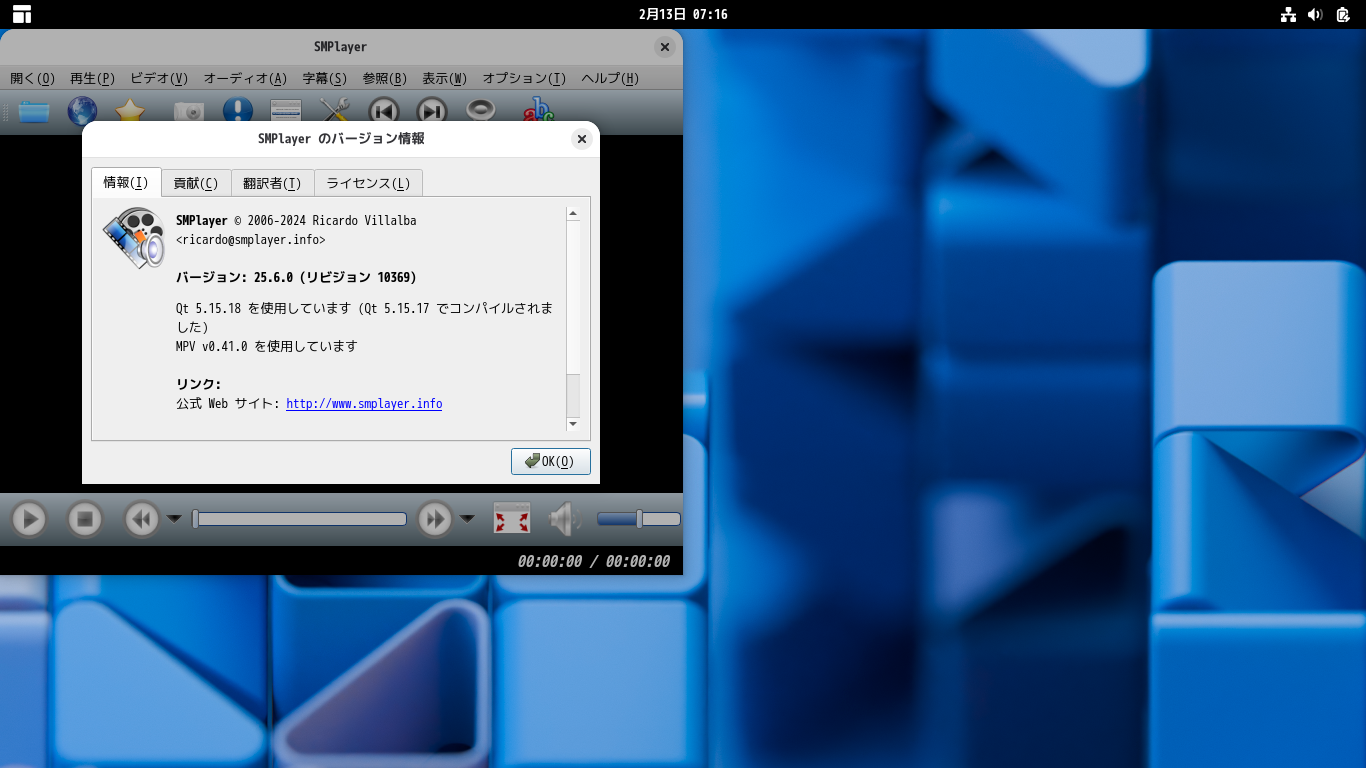Switch to the 翻訳者(T) tab
Screen dimensions: 1366x768
272,183
